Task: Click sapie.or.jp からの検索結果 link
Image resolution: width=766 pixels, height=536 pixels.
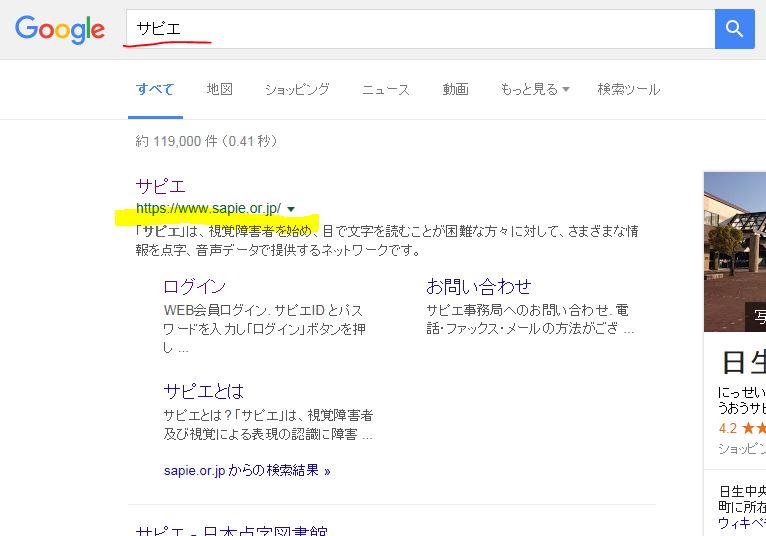Action: pyautogui.click(x=247, y=471)
